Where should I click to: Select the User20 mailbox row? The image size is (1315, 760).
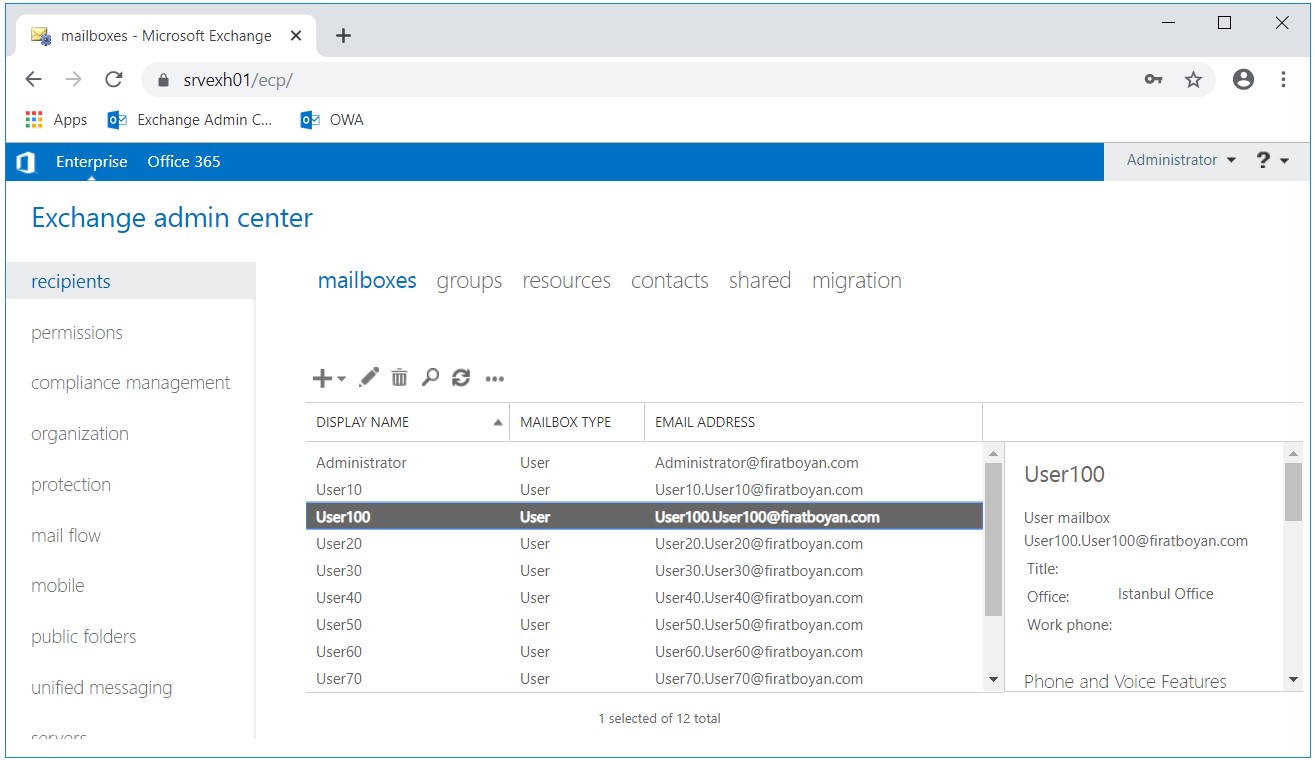coord(644,544)
